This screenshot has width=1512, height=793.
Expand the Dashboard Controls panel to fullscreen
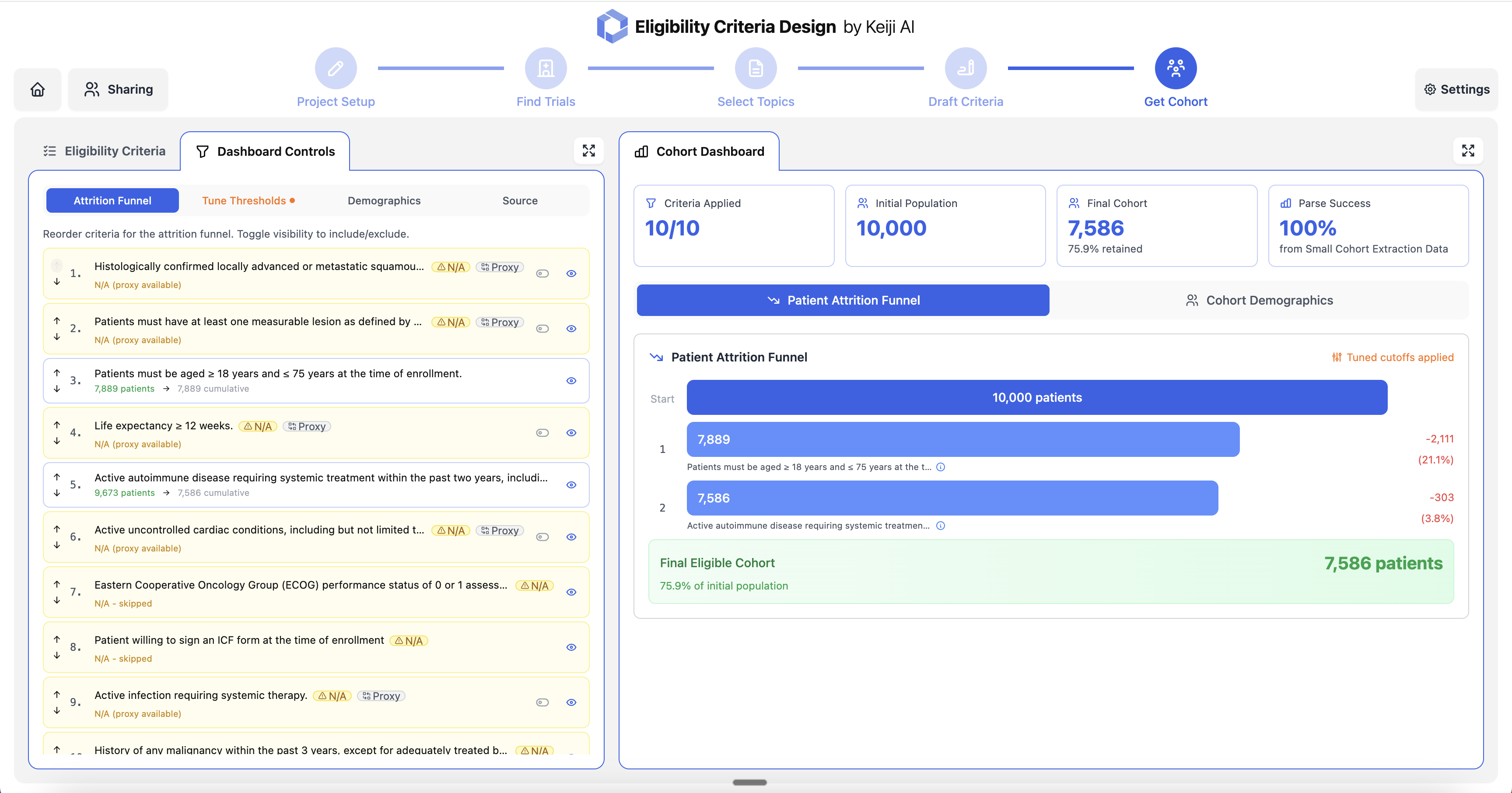588,151
